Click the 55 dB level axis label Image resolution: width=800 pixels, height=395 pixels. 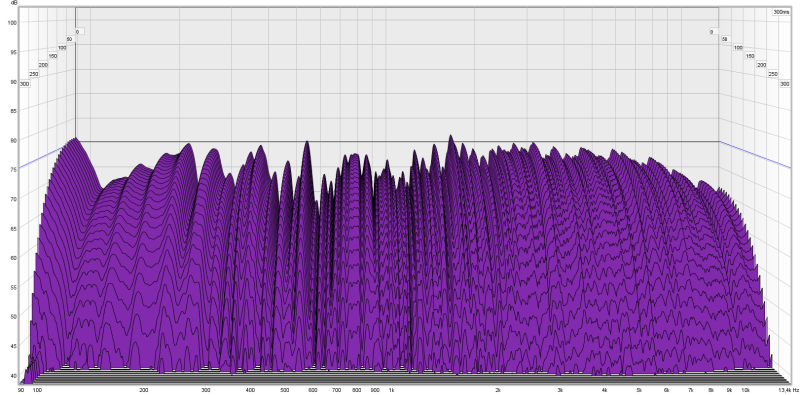click(14, 287)
